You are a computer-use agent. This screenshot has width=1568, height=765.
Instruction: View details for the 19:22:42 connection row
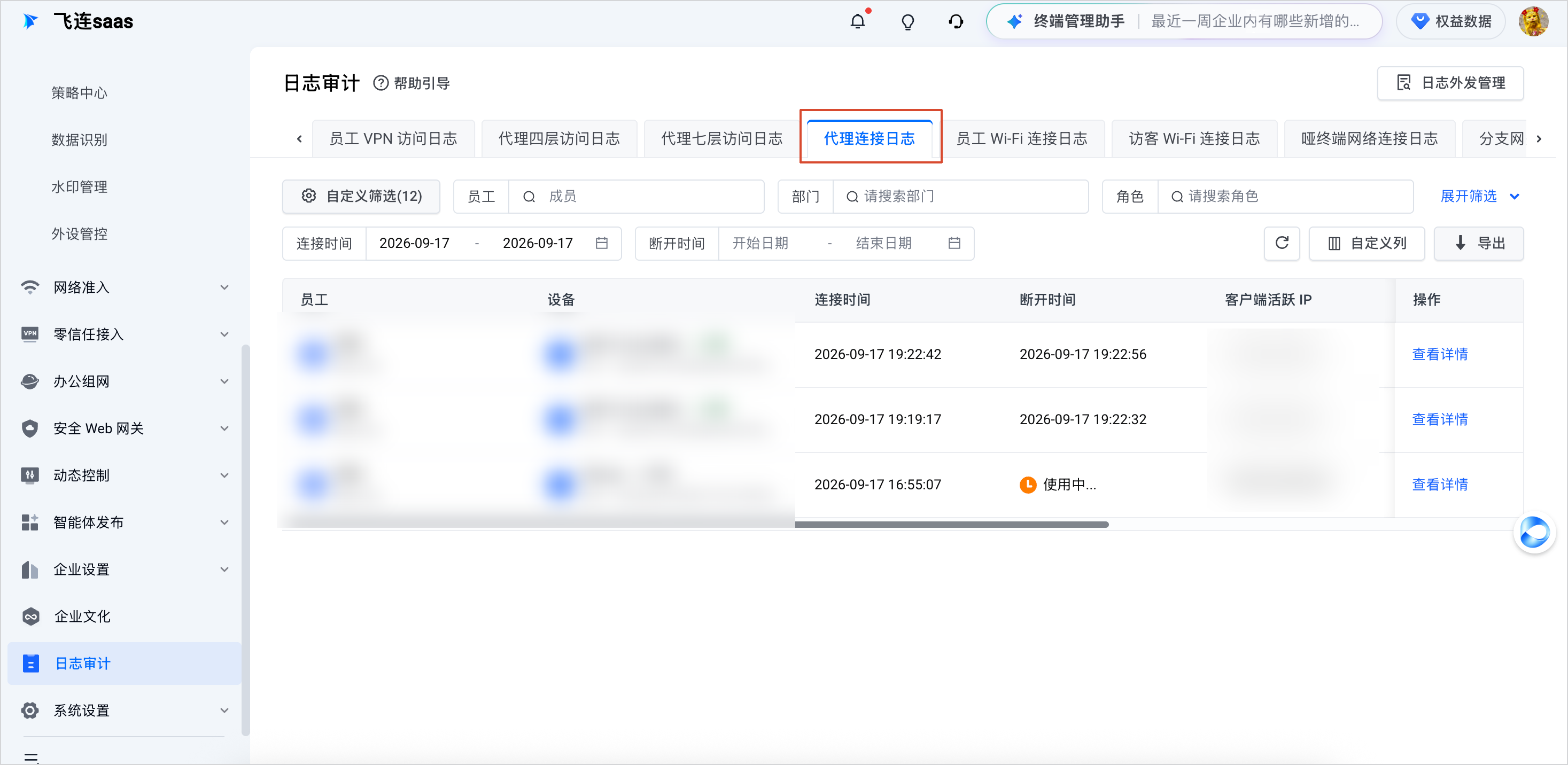pyautogui.click(x=1439, y=354)
